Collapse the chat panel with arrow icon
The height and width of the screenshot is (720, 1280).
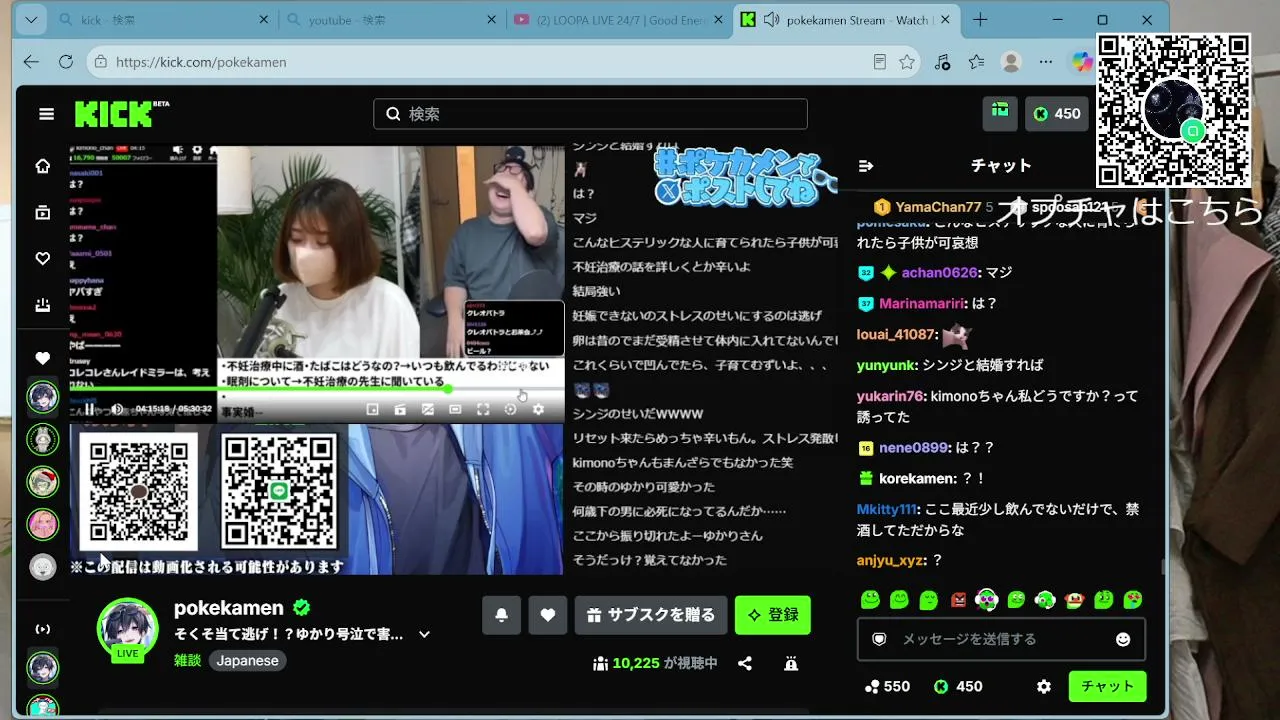click(x=866, y=166)
